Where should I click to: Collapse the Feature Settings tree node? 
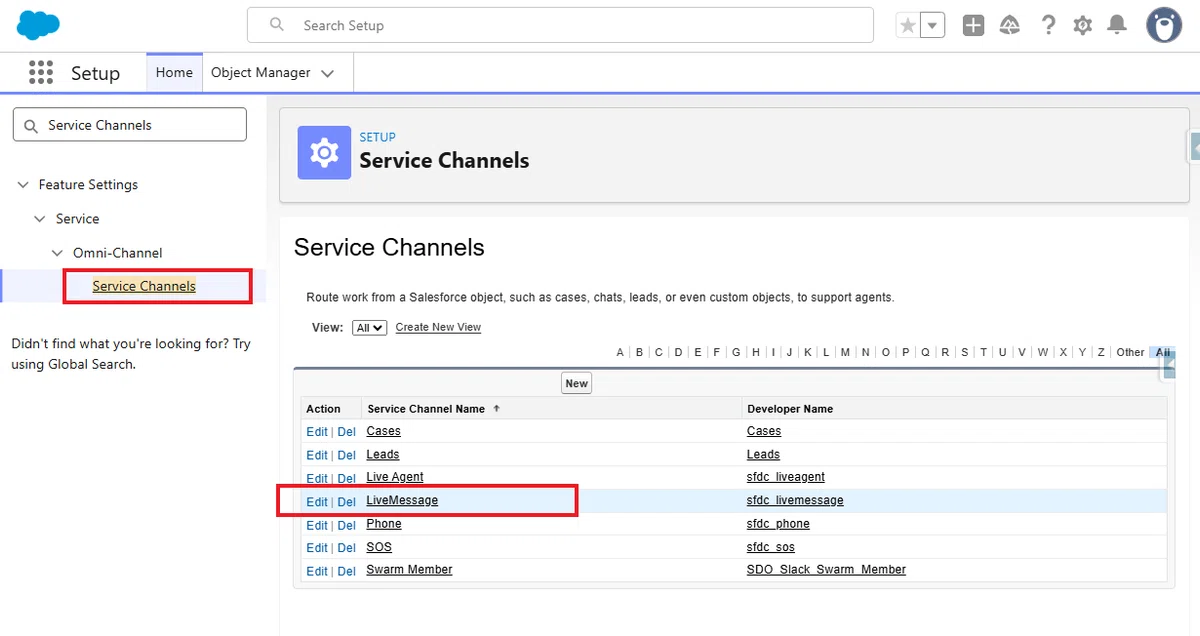(x=23, y=185)
